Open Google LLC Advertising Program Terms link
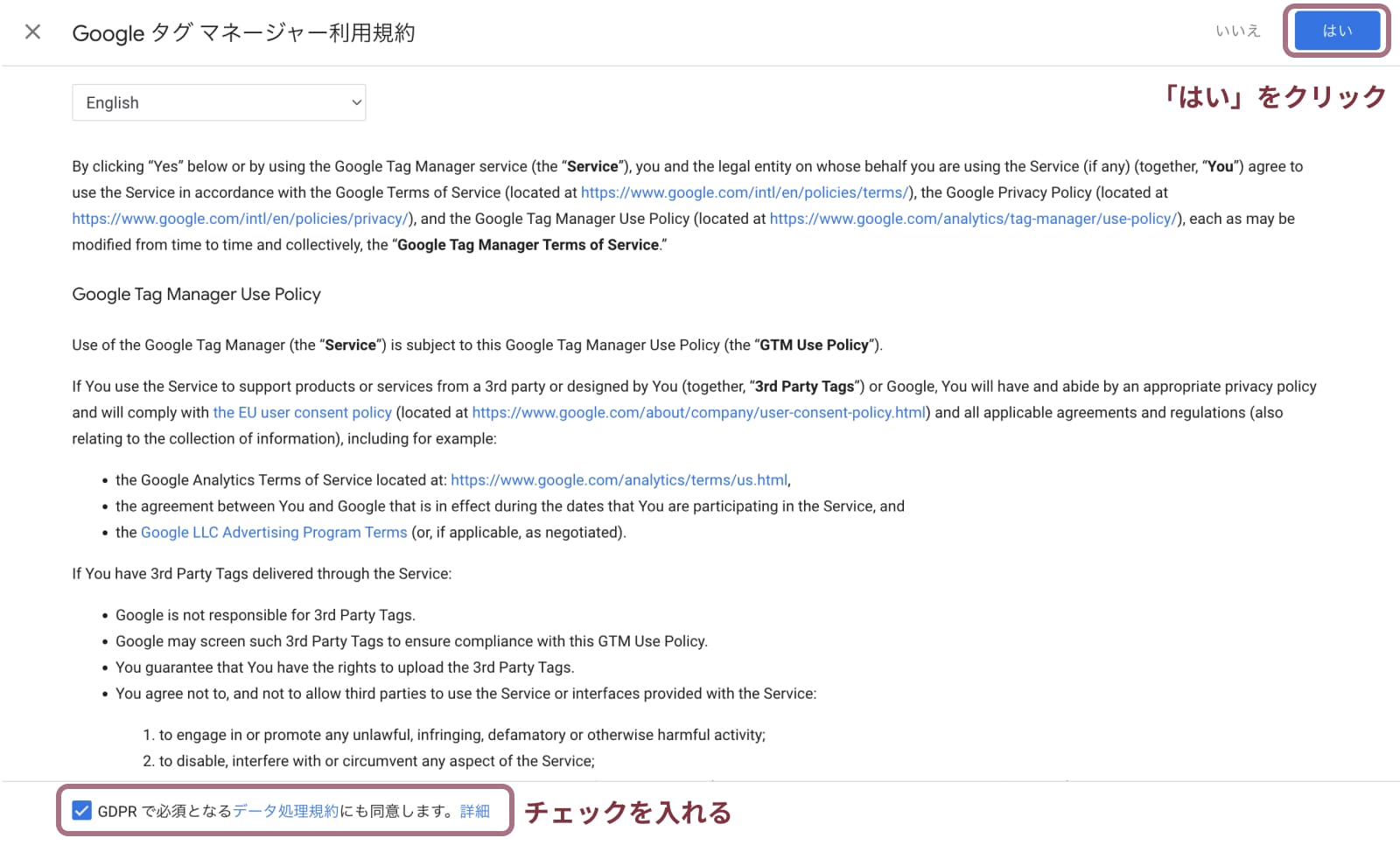The height and width of the screenshot is (845, 1400). click(274, 532)
